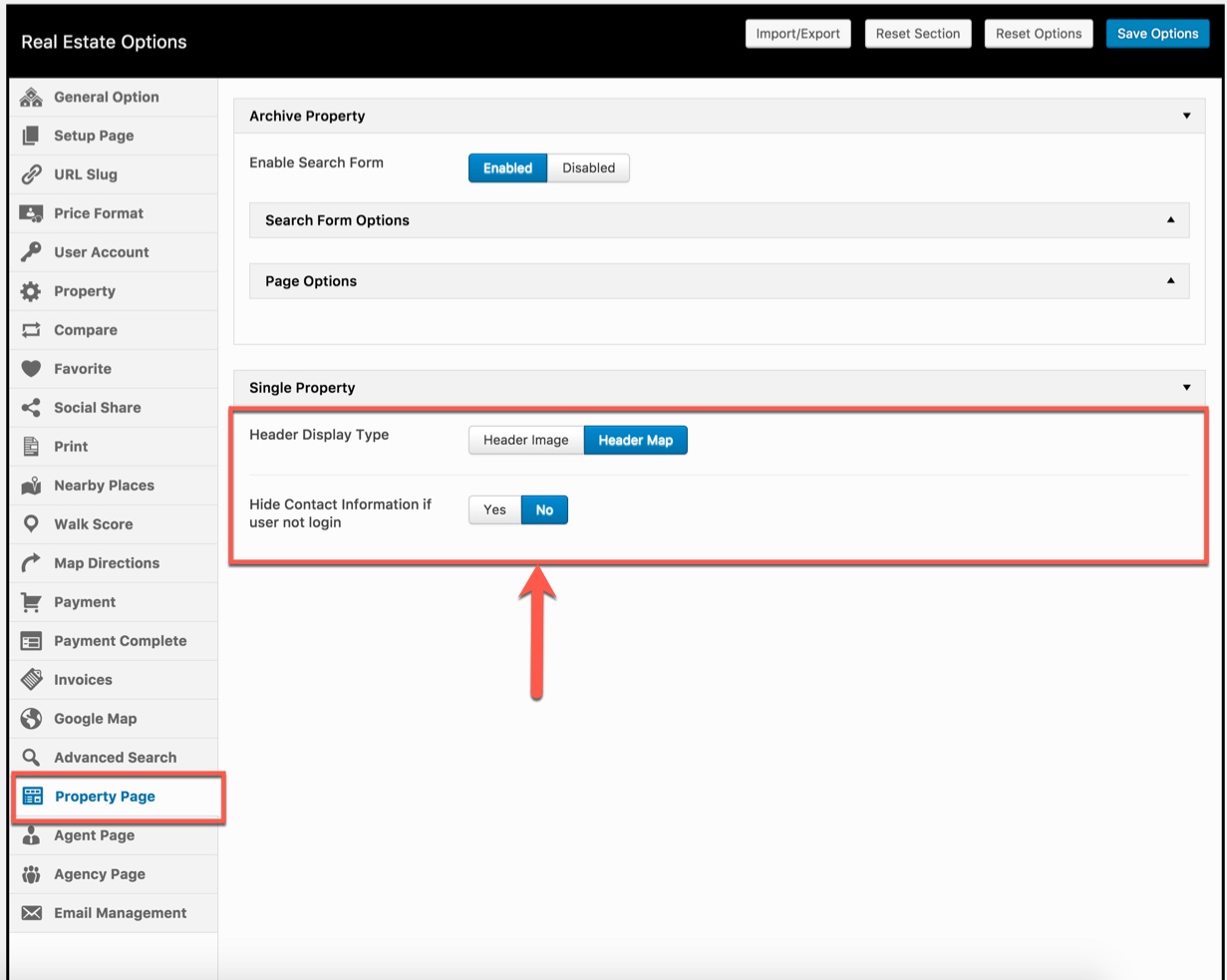Click the Map Directions arrow icon
Viewport: 1227px width, 980px height.
coord(31,563)
